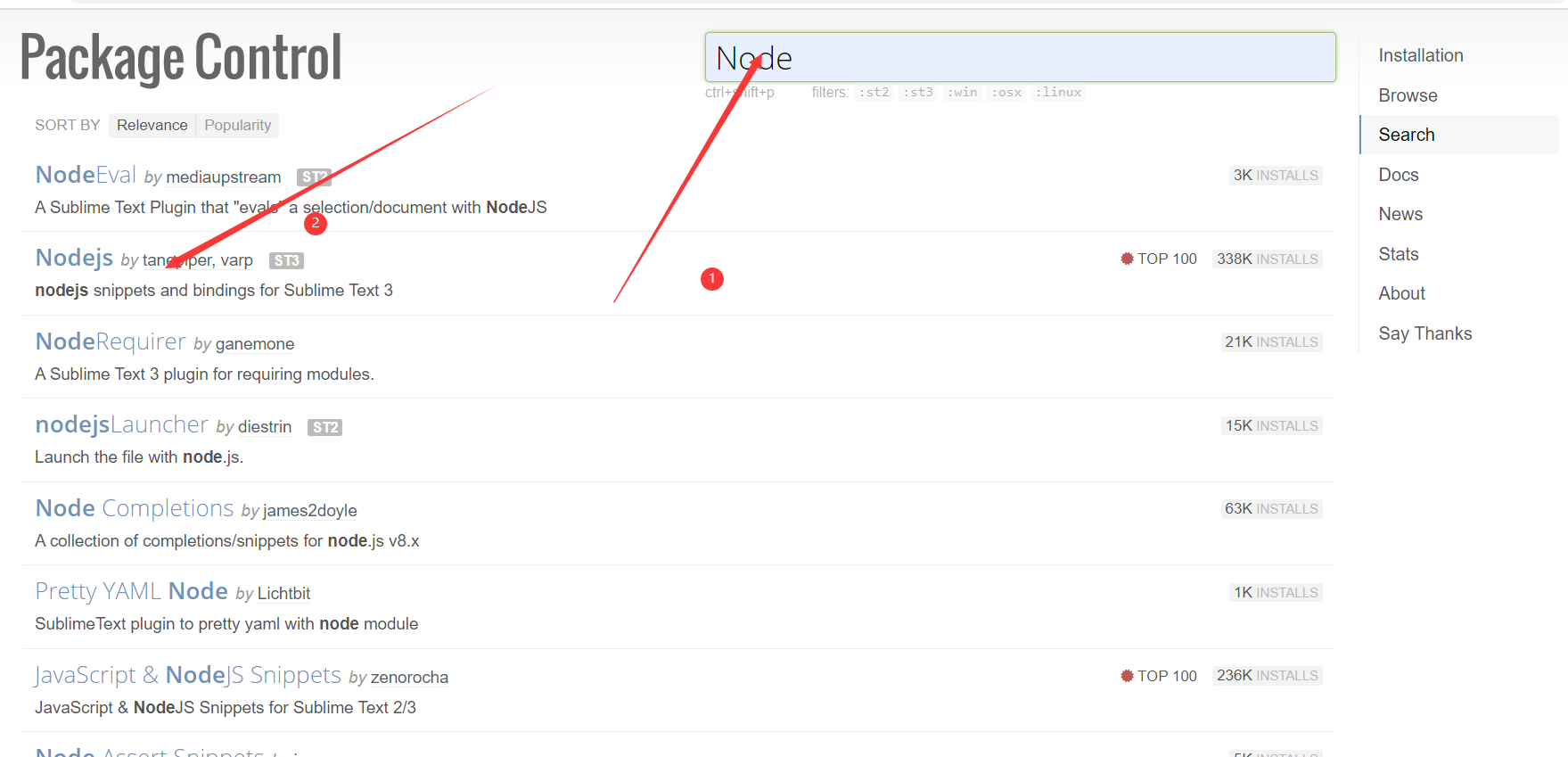
Task: View the Stats page
Action: click(1398, 254)
